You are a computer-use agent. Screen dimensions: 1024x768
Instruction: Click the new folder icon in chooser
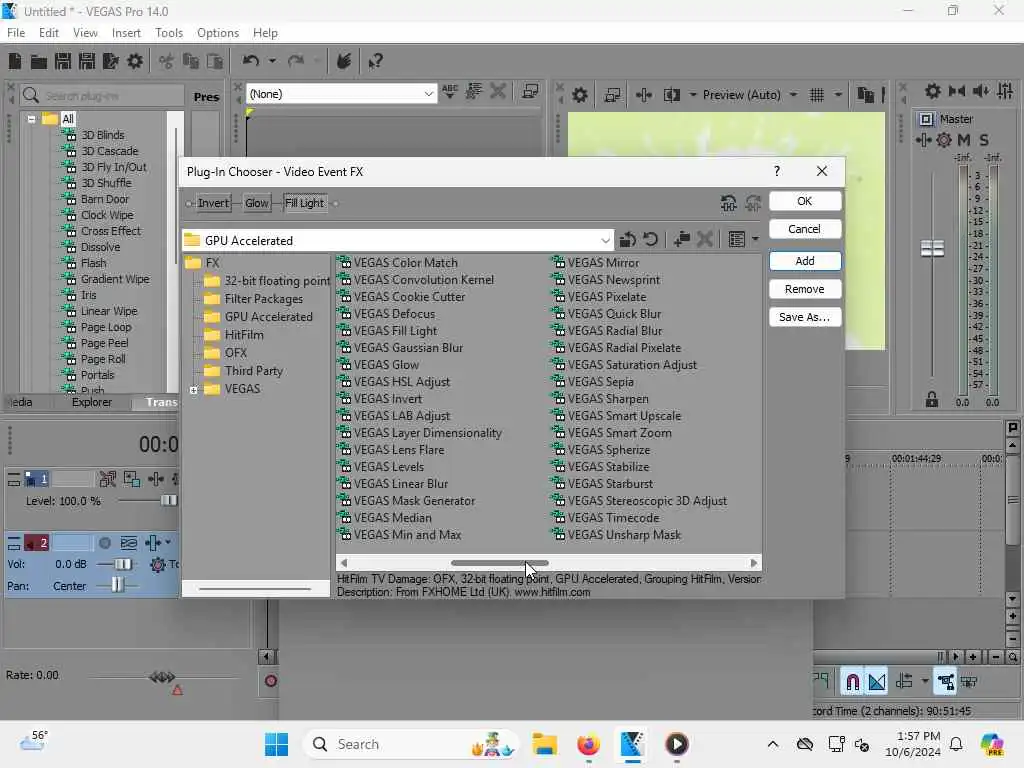(x=682, y=240)
